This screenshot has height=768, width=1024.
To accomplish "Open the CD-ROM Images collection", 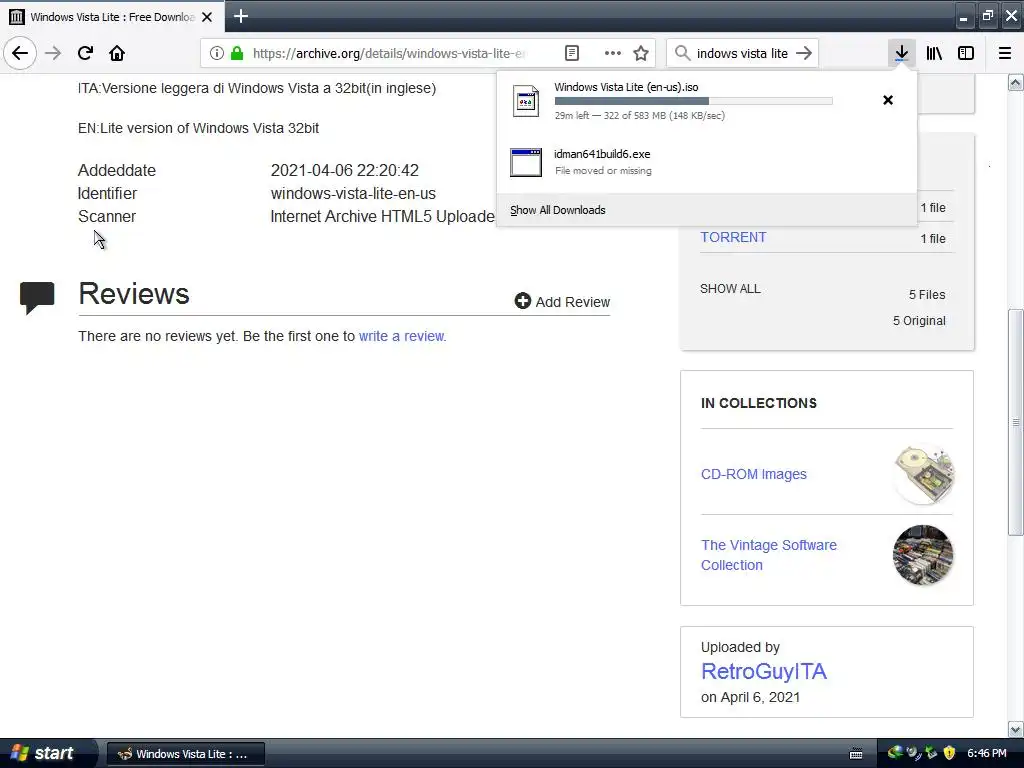I will click(754, 474).
